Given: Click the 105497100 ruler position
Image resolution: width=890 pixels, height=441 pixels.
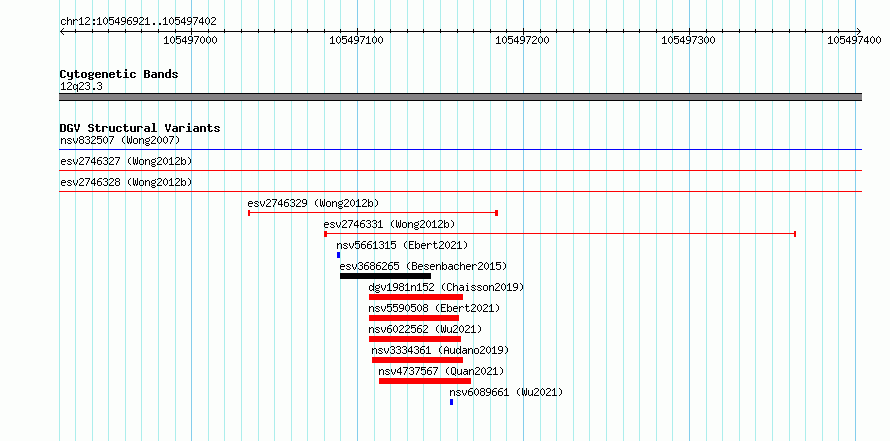Looking at the screenshot, I should 356,40.
